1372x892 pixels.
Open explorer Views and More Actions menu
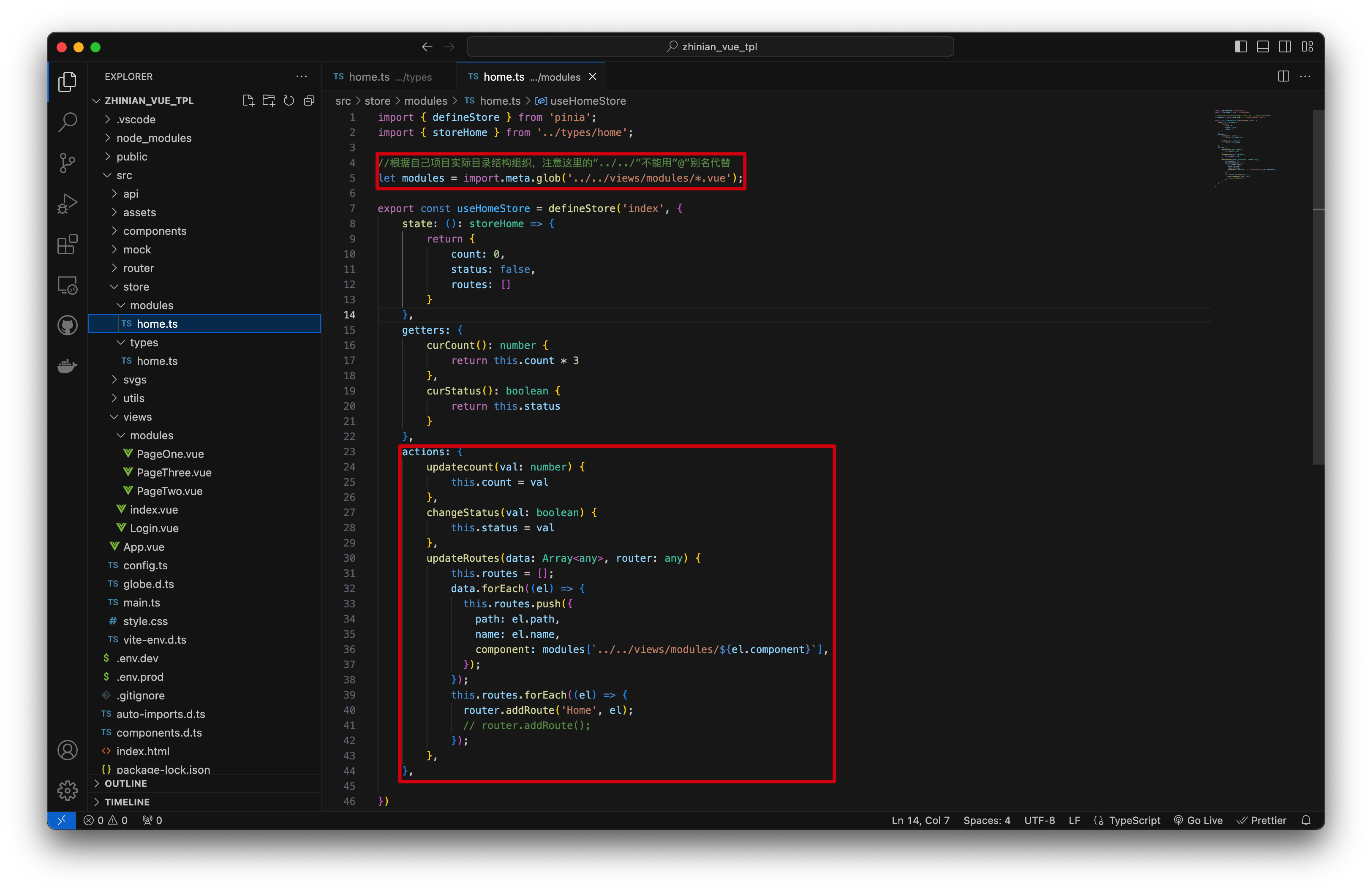pos(302,76)
